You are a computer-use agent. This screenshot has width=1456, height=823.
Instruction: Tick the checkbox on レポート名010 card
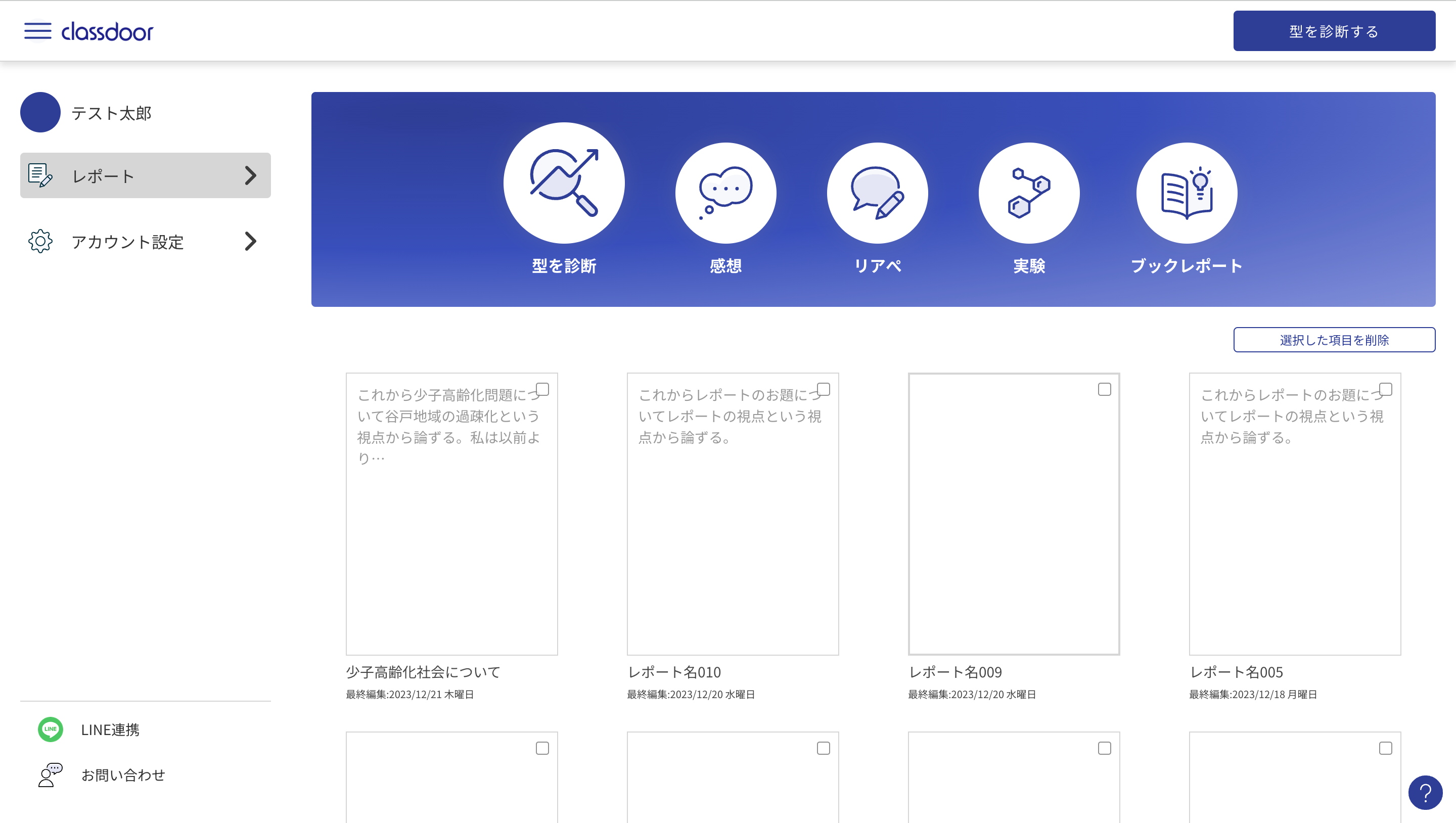point(823,389)
